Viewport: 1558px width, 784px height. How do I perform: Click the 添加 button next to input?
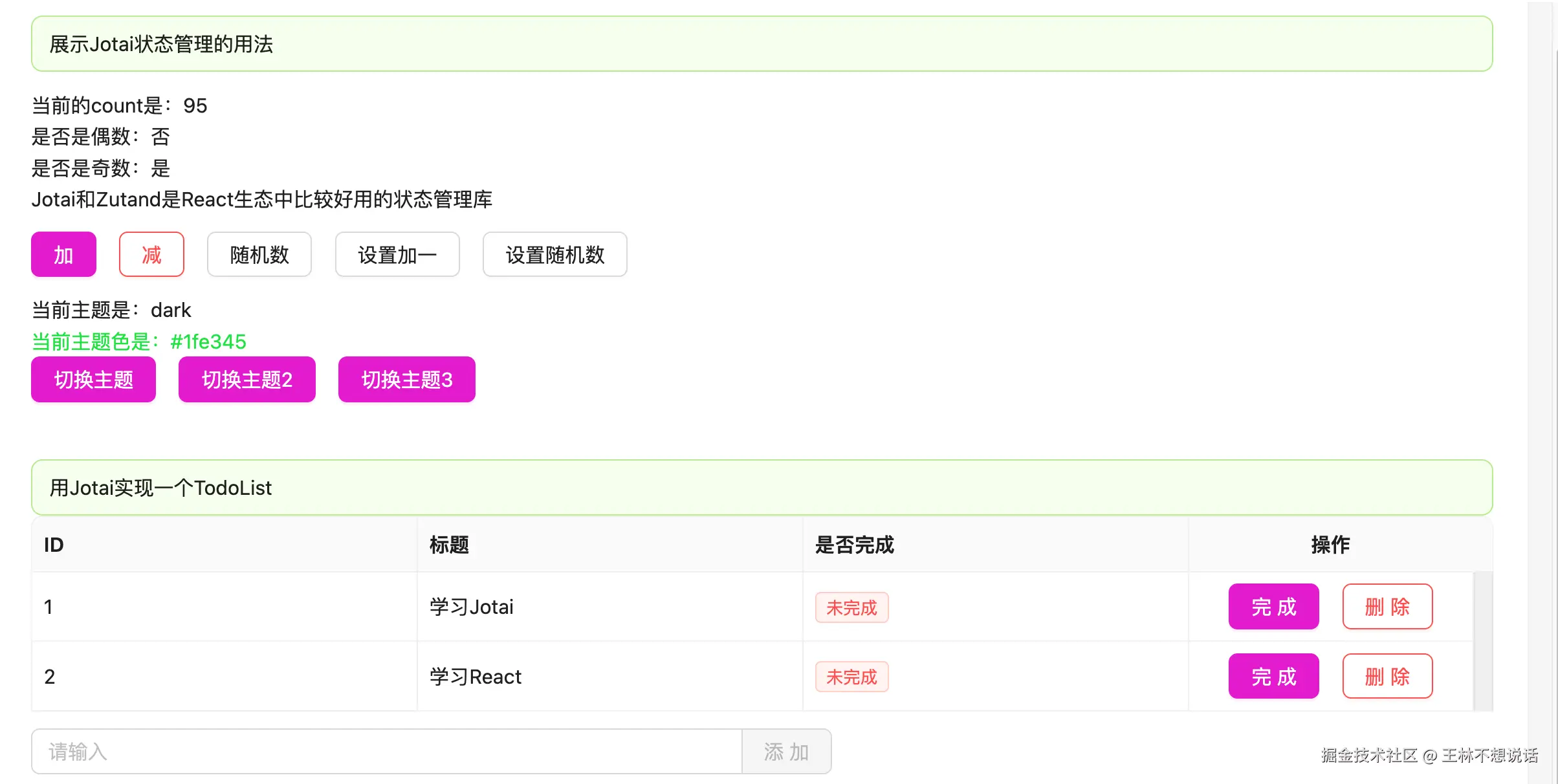tap(786, 752)
